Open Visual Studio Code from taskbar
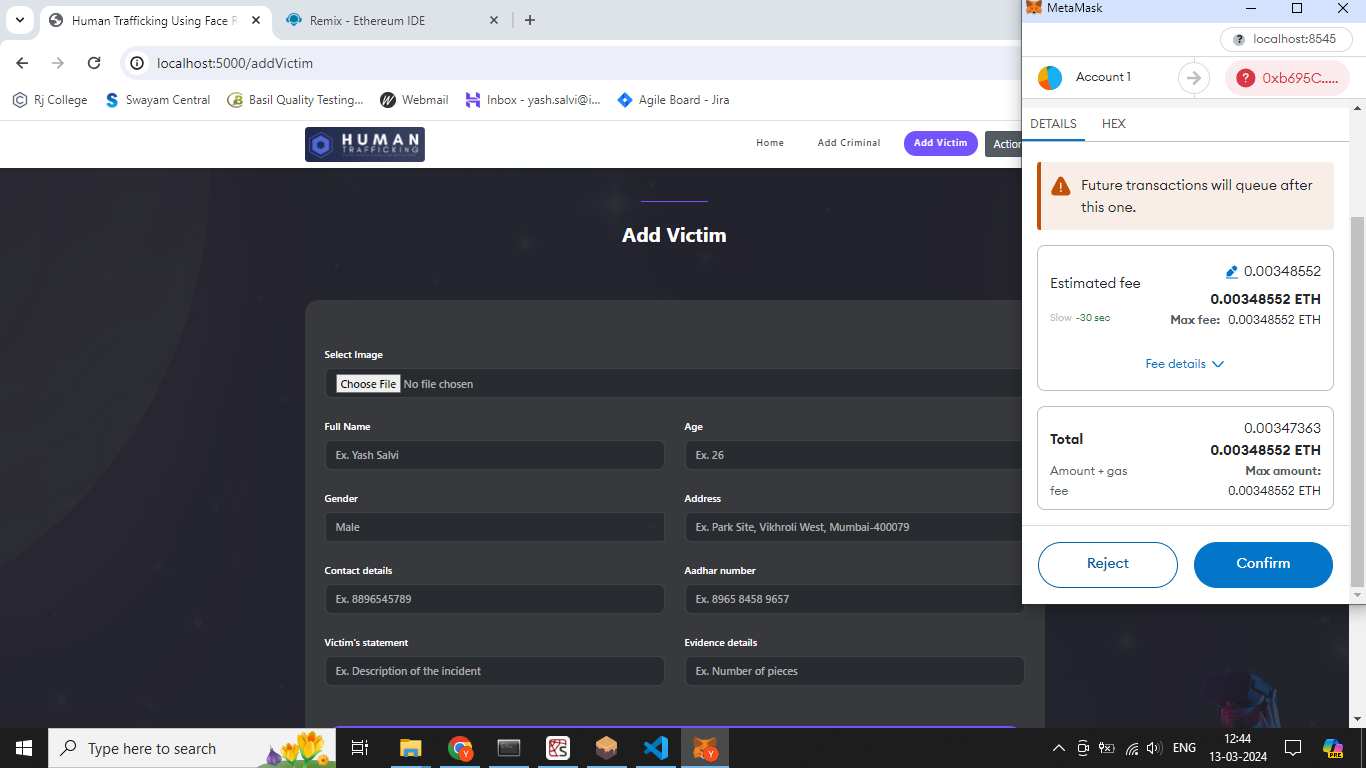 [655, 748]
